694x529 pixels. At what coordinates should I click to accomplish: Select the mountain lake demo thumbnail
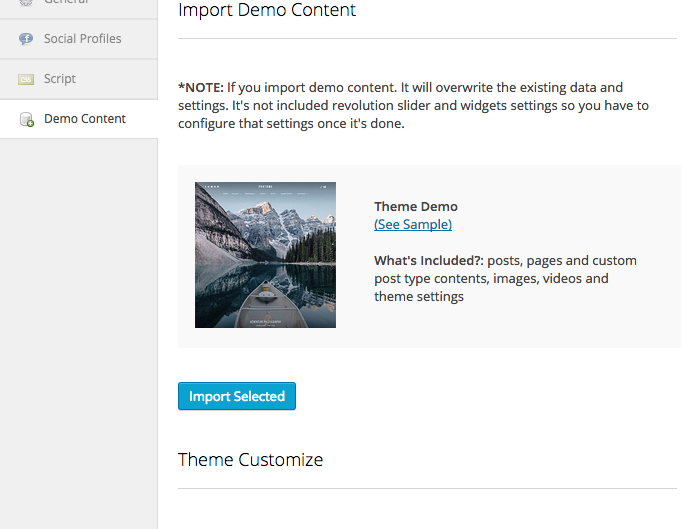(x=266, y=255)
